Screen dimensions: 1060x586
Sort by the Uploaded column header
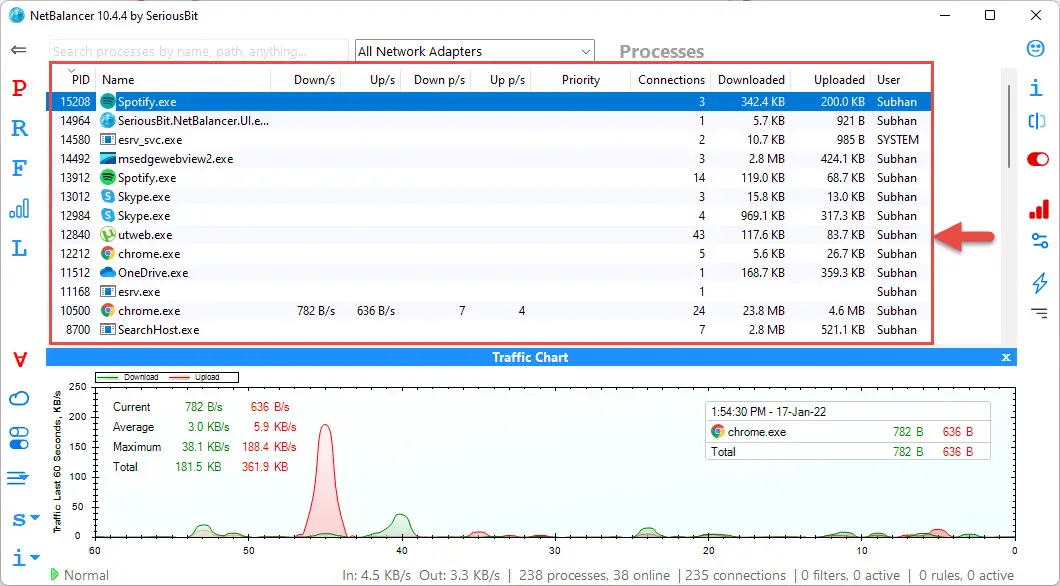tap(831, 80)
